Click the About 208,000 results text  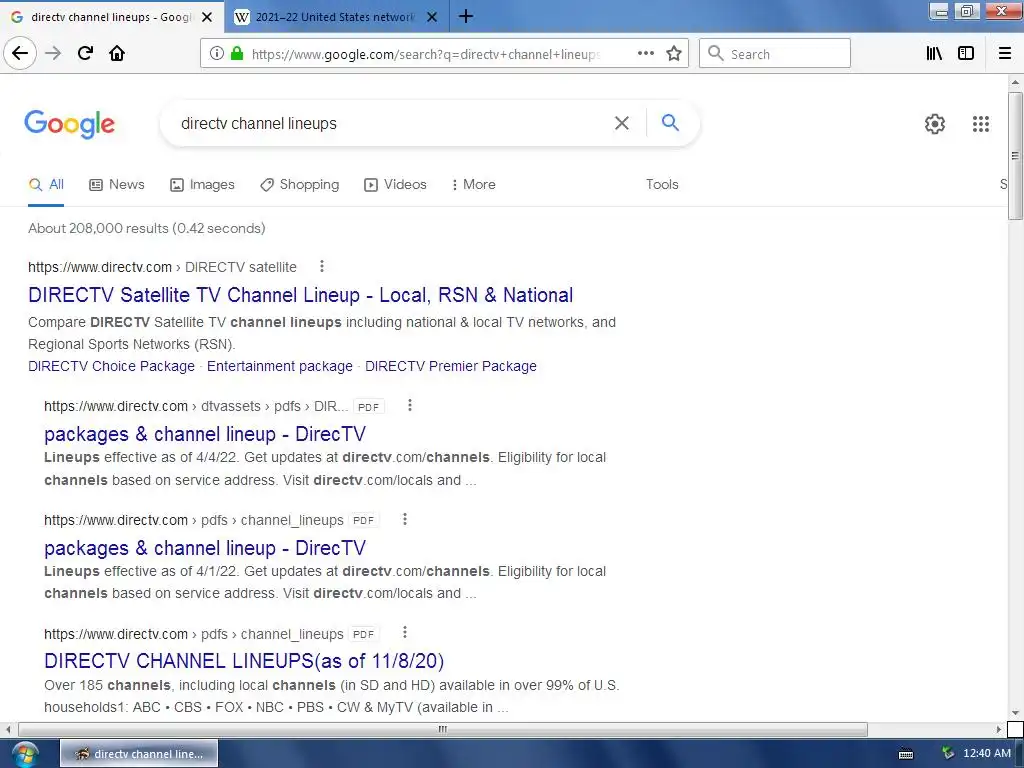click(x=146, y=229)
